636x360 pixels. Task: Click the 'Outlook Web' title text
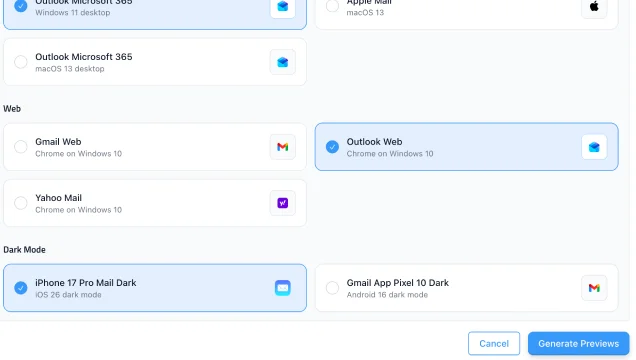[x=374, y=141]
